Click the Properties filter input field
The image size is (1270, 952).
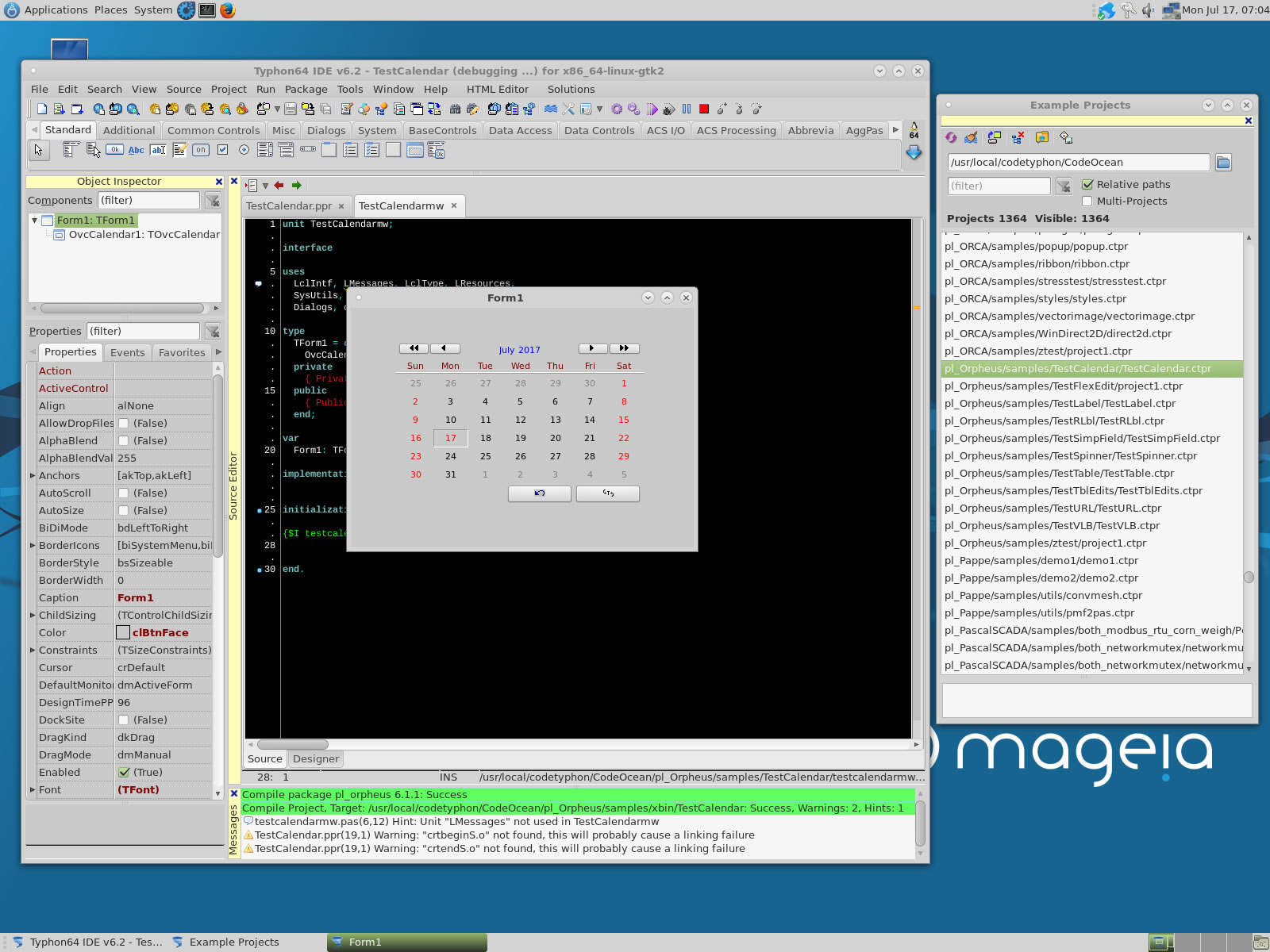pyautogui.click(x=143, y=332)
